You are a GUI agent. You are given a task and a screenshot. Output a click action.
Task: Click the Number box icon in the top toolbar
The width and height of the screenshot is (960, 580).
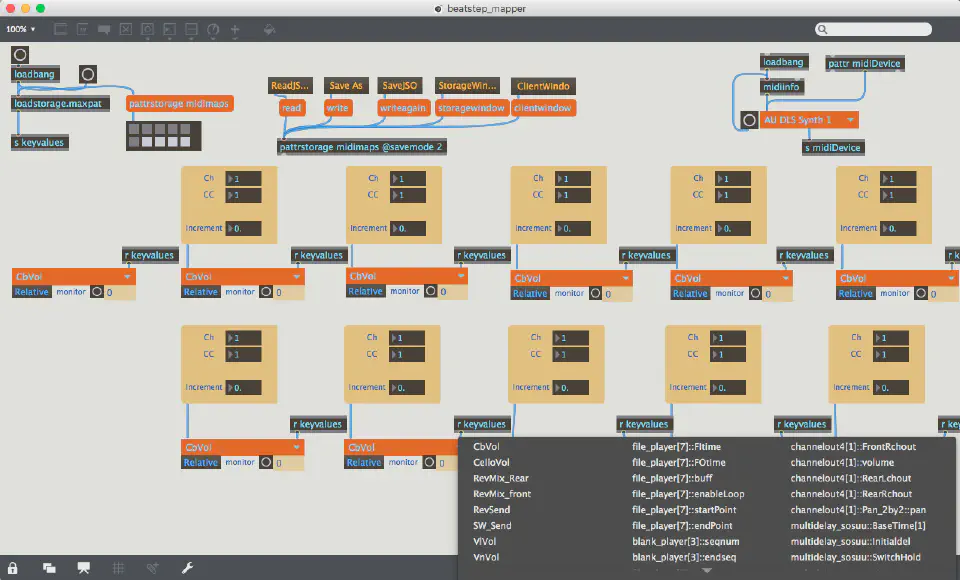click(x=170, y=29)
